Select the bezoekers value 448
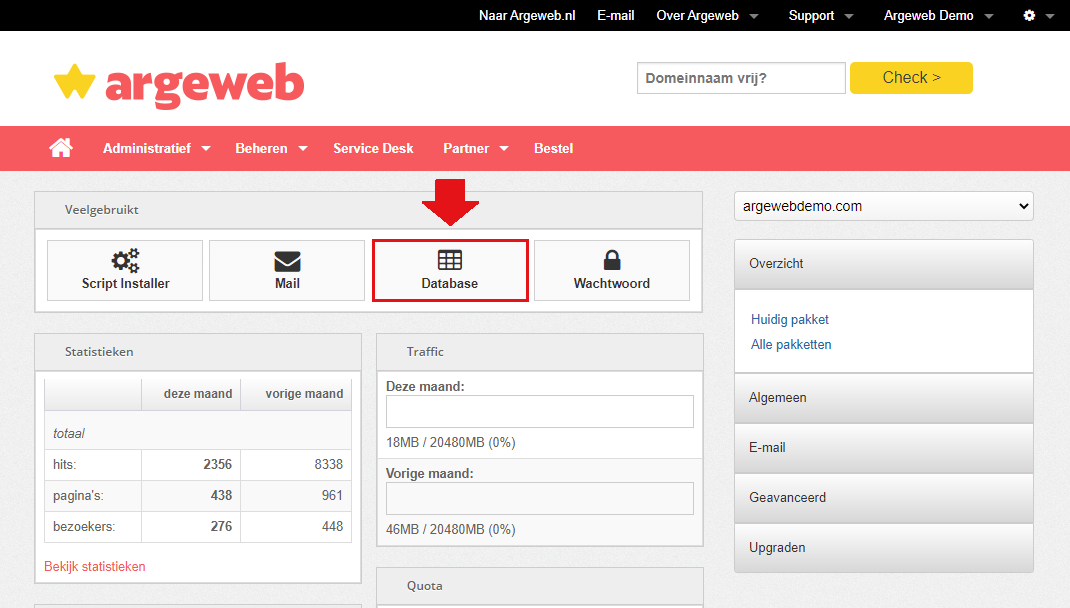Screen dimensions: 1070x608 point(332,526)
